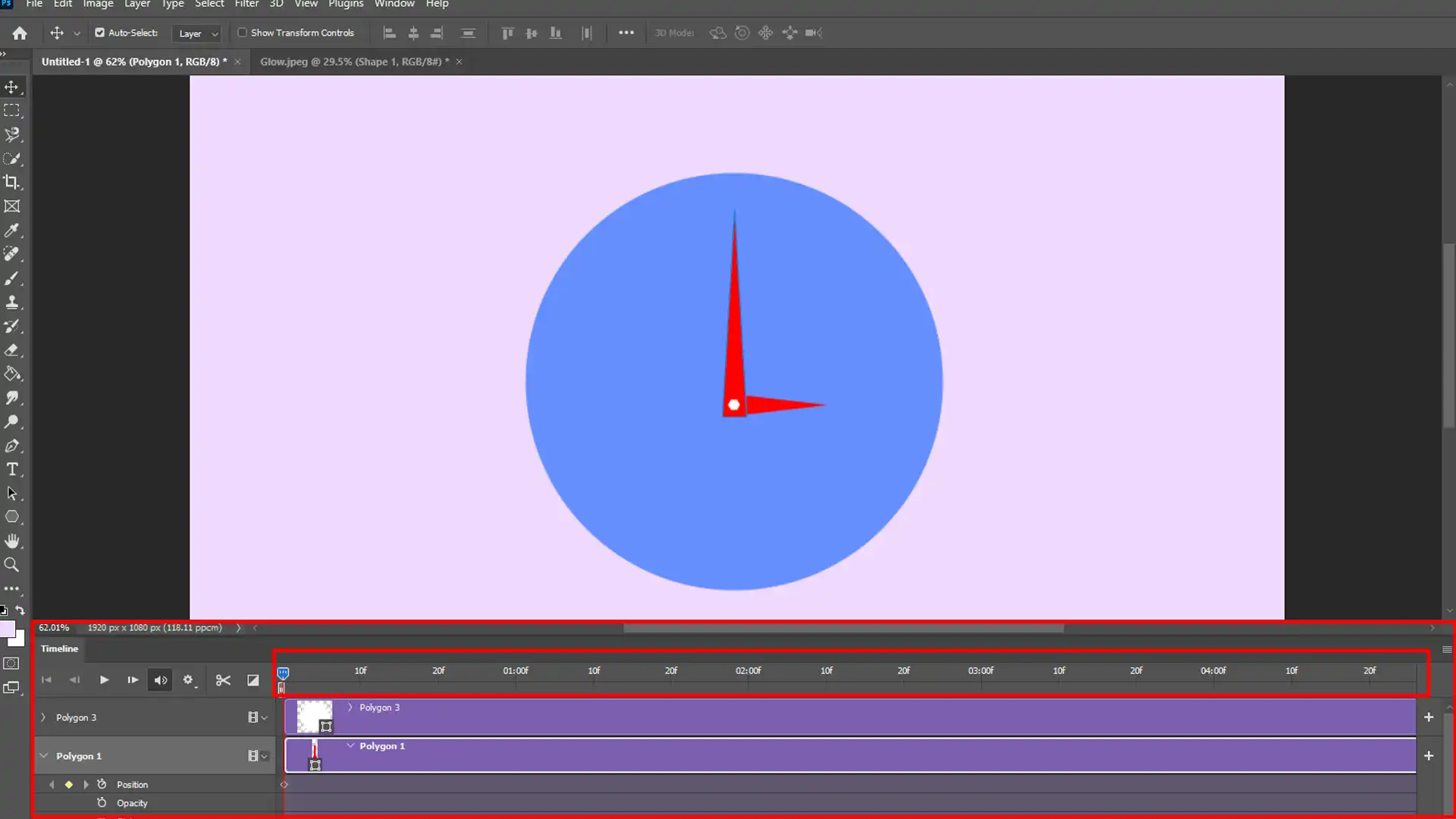Select the Quick Selection tool
Screen dimensions: 1456x819
click(12, 158)
